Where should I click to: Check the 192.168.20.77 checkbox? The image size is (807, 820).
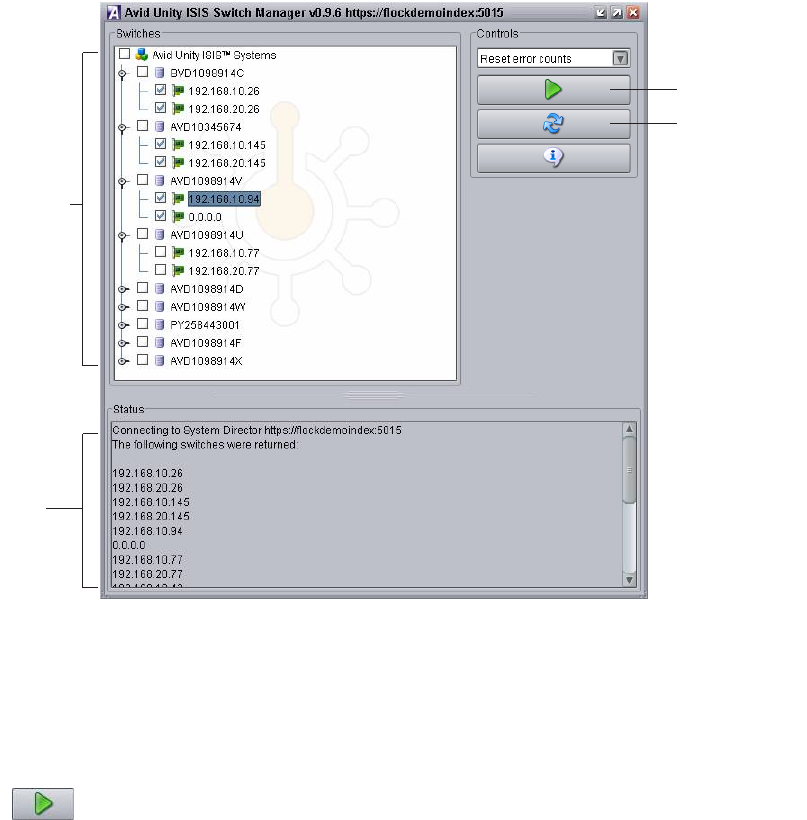[161, 270]
